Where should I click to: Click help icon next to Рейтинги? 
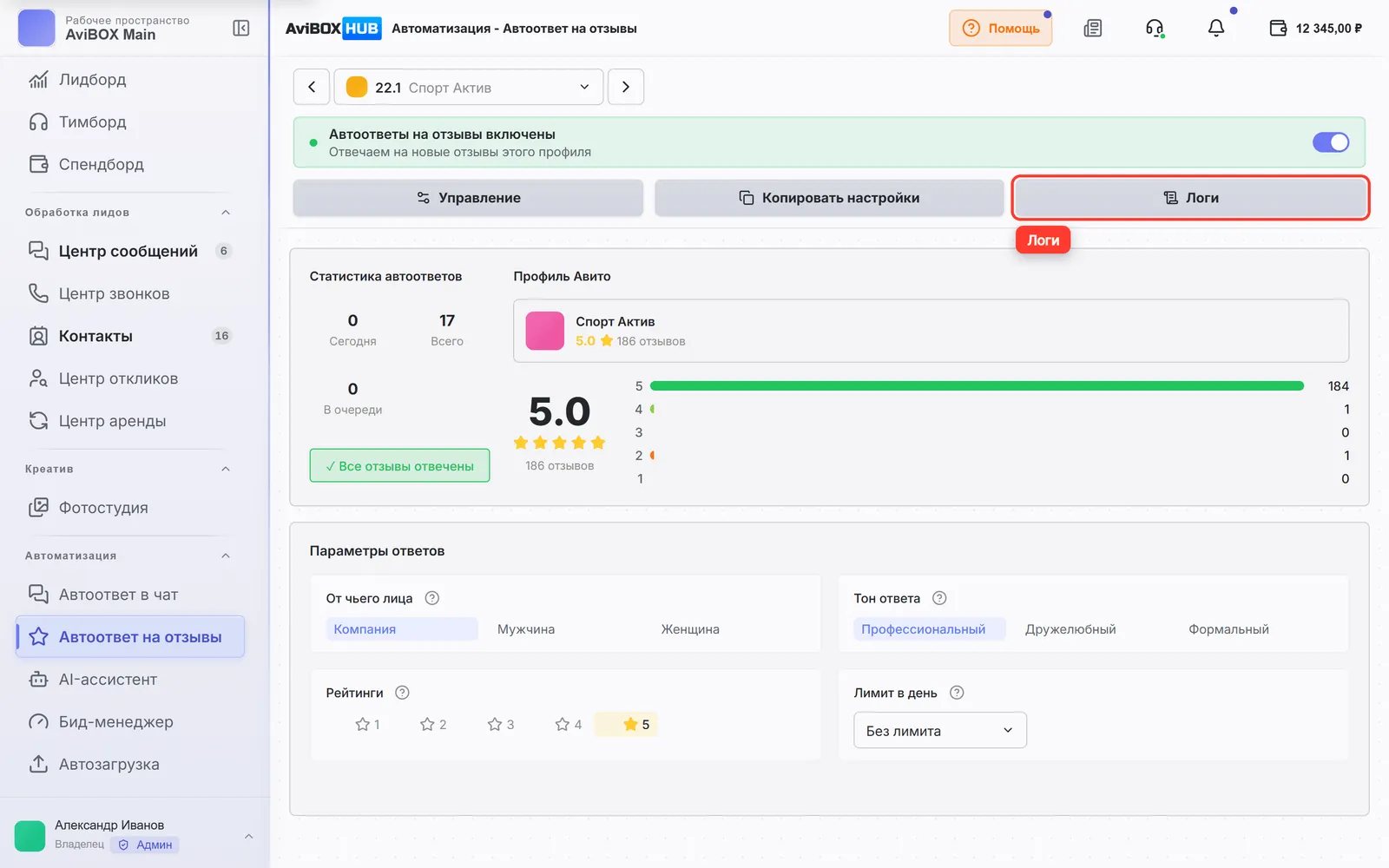[402, 693]
